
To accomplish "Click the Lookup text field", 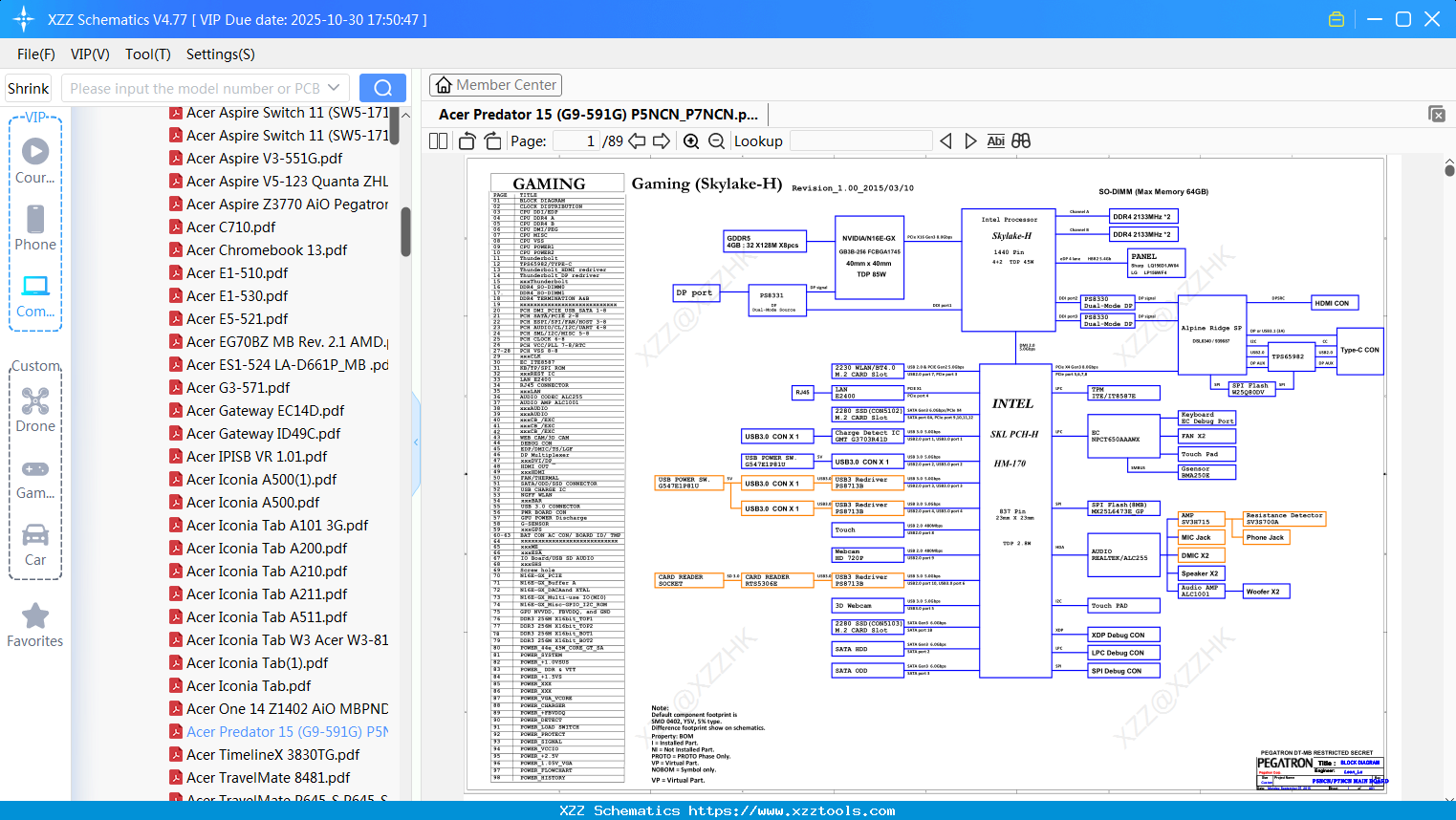I will (860, 141).
